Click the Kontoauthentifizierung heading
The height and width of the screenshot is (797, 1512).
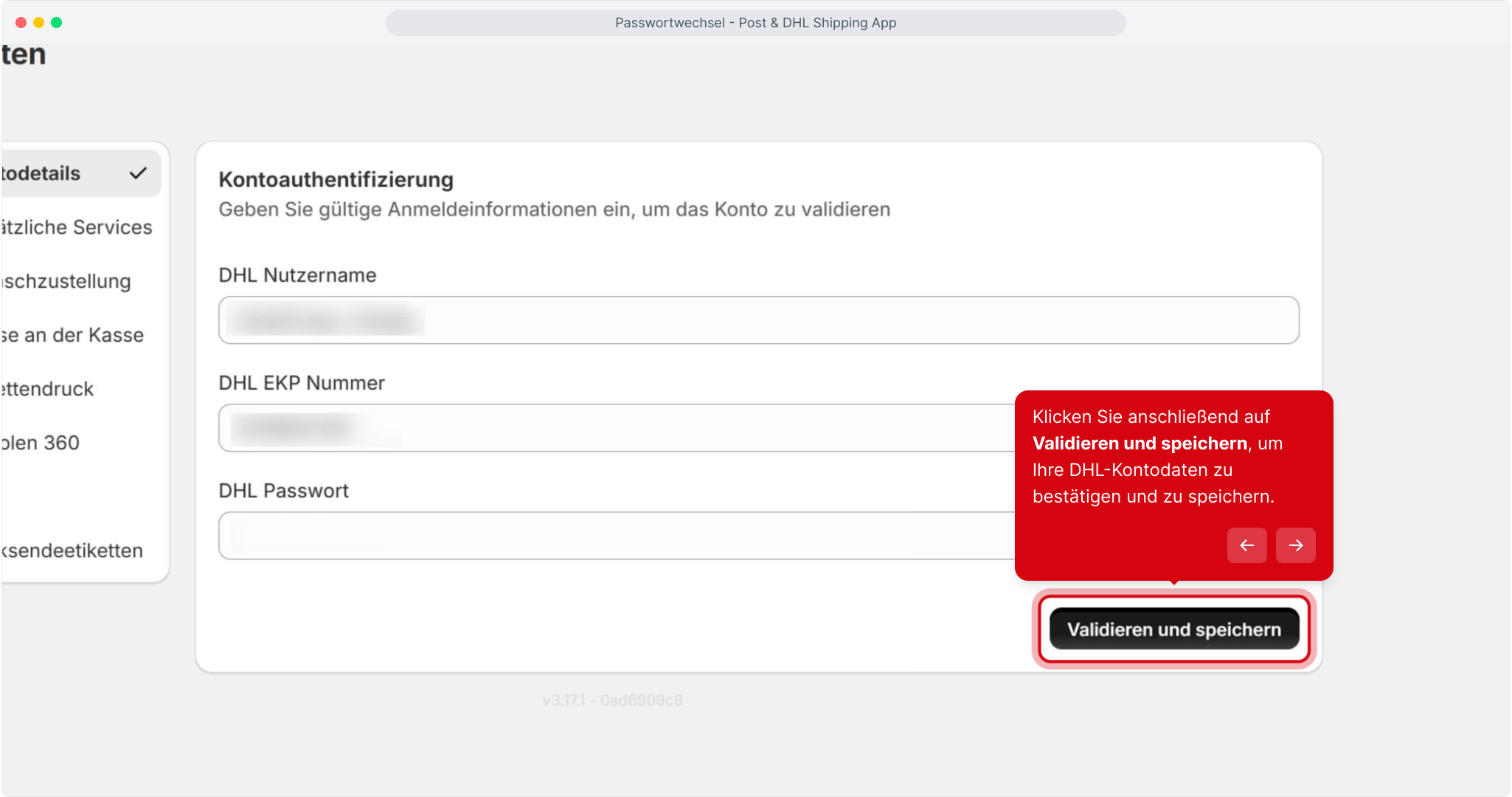tap(336, 179)
